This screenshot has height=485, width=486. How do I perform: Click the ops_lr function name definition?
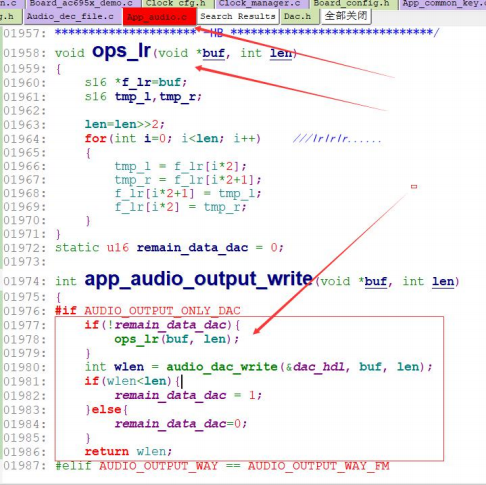(121, 52)
